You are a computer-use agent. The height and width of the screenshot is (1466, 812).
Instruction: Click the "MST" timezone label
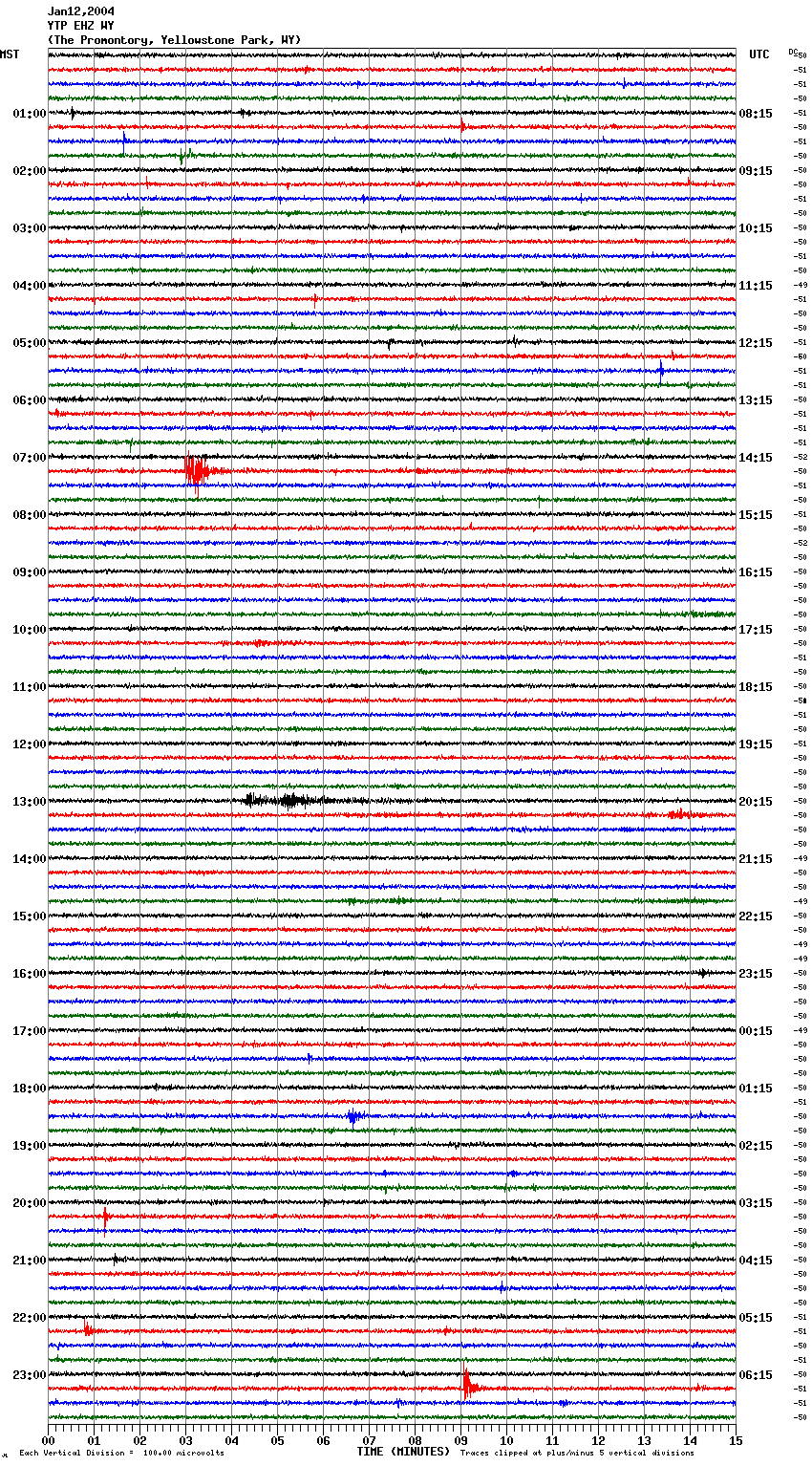10,54
